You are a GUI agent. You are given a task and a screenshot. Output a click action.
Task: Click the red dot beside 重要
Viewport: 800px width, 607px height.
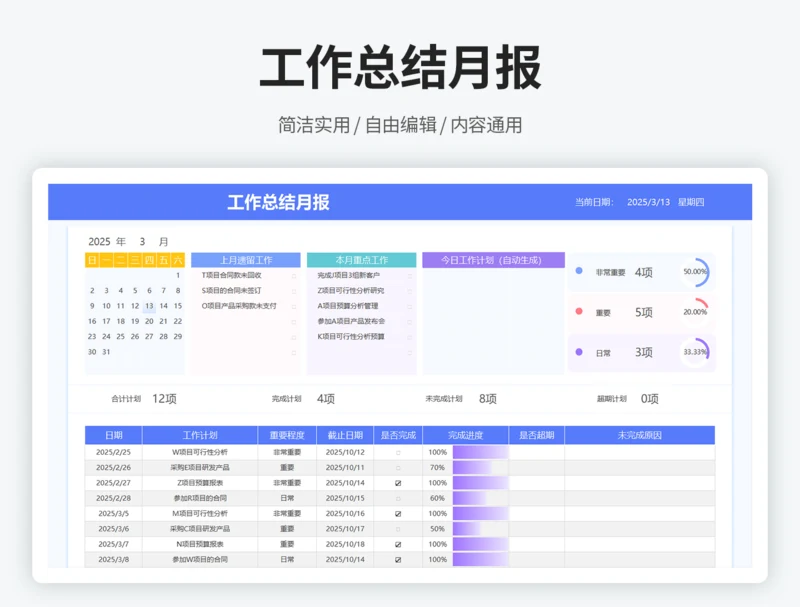[579, 311]
